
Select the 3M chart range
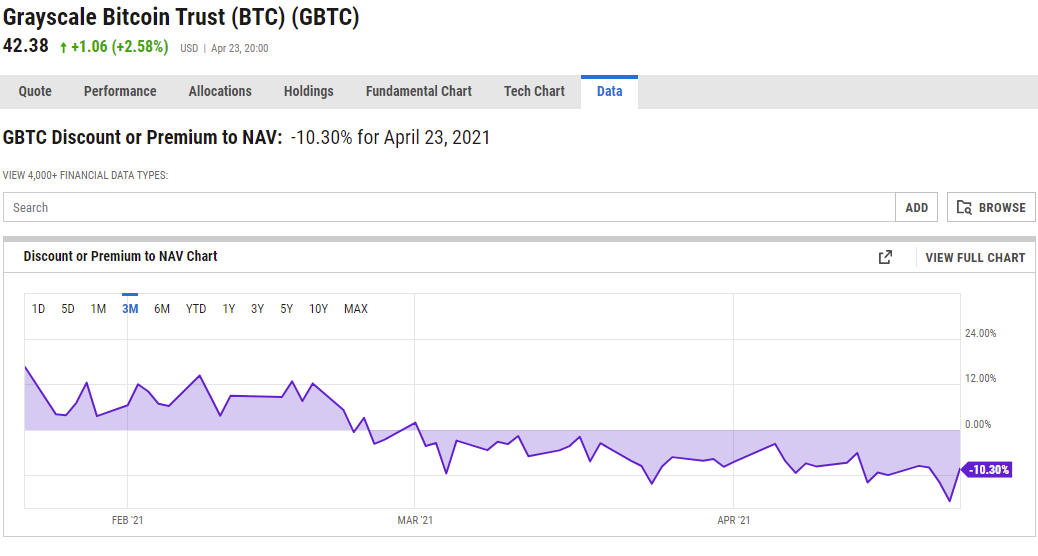130,308
